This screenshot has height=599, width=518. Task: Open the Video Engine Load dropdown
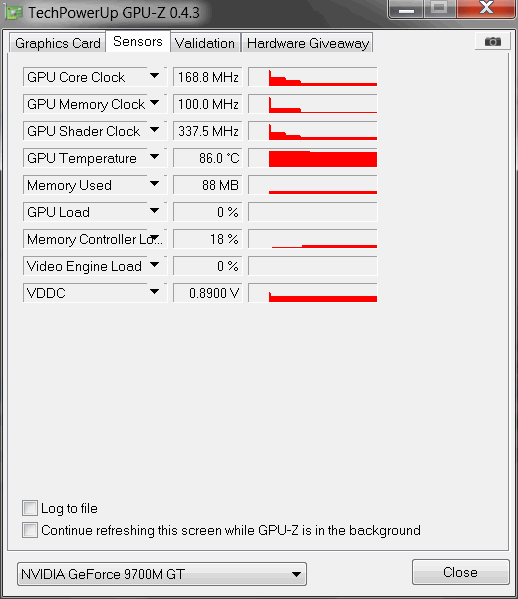[154, 265]
